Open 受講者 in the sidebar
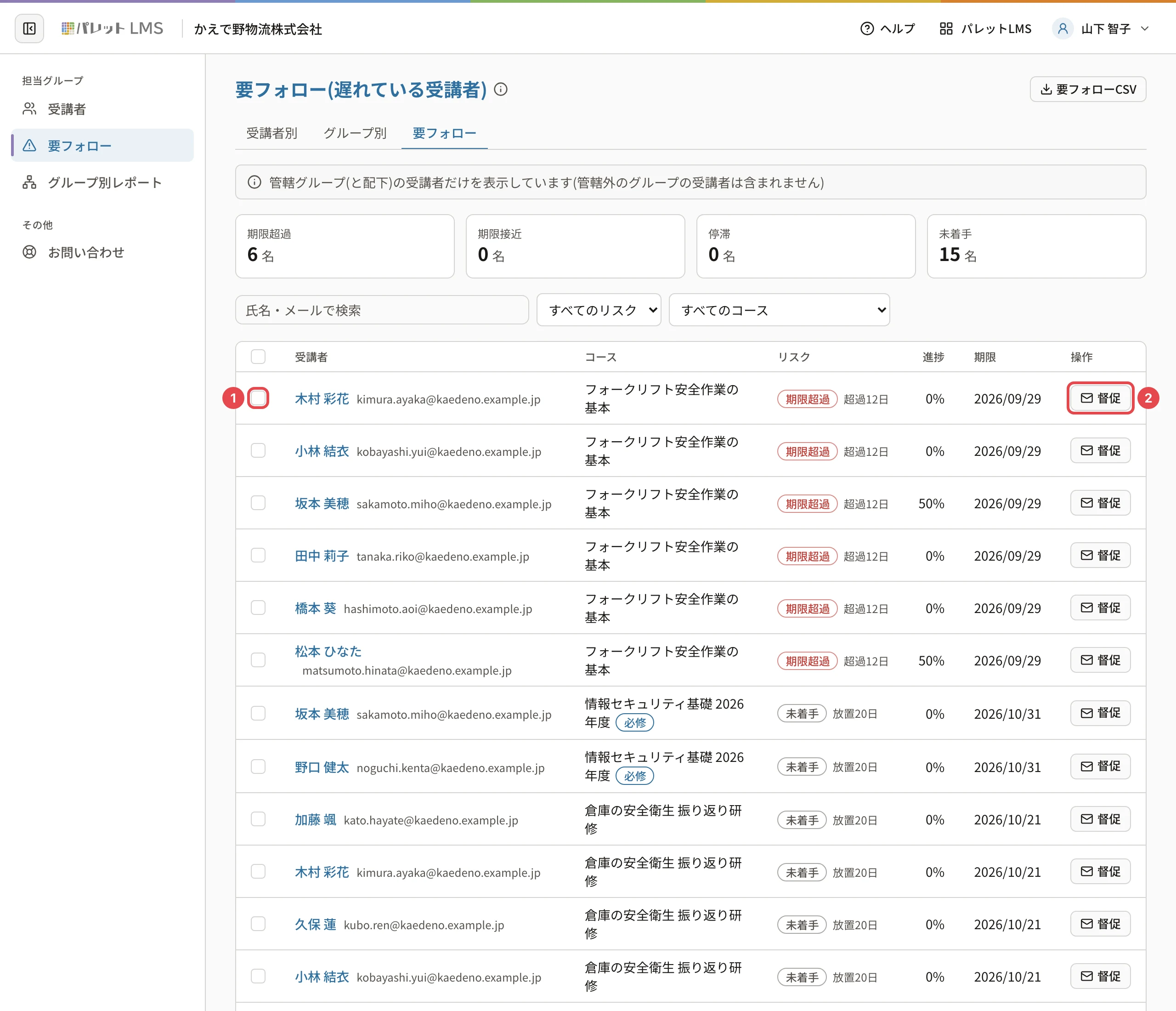Image resolution: width=1176 pixels, height=1011 pixels. 102,108
